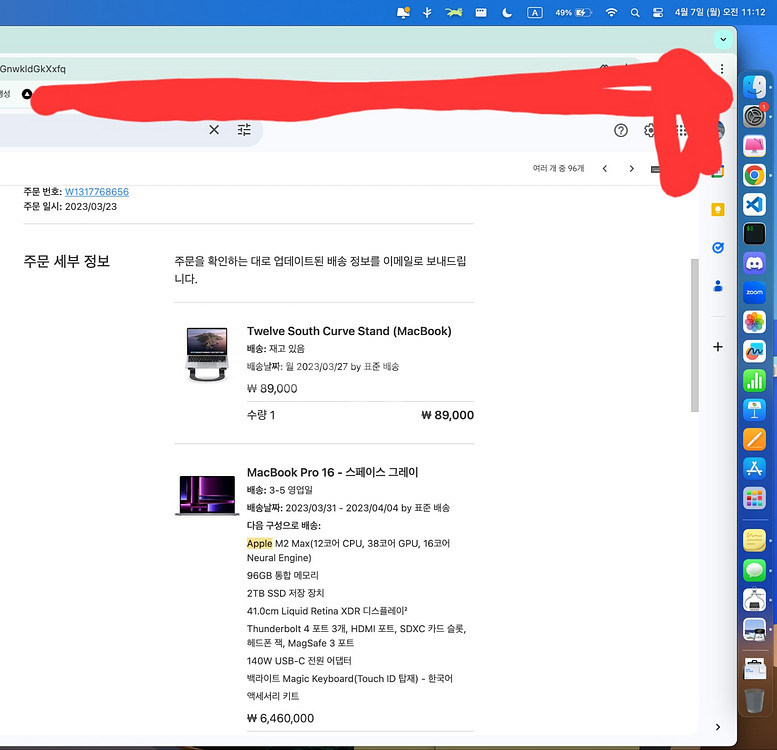Click "주문 세부 정보" heading
This screenshot has height=750, width=777.
pos(66,261)
